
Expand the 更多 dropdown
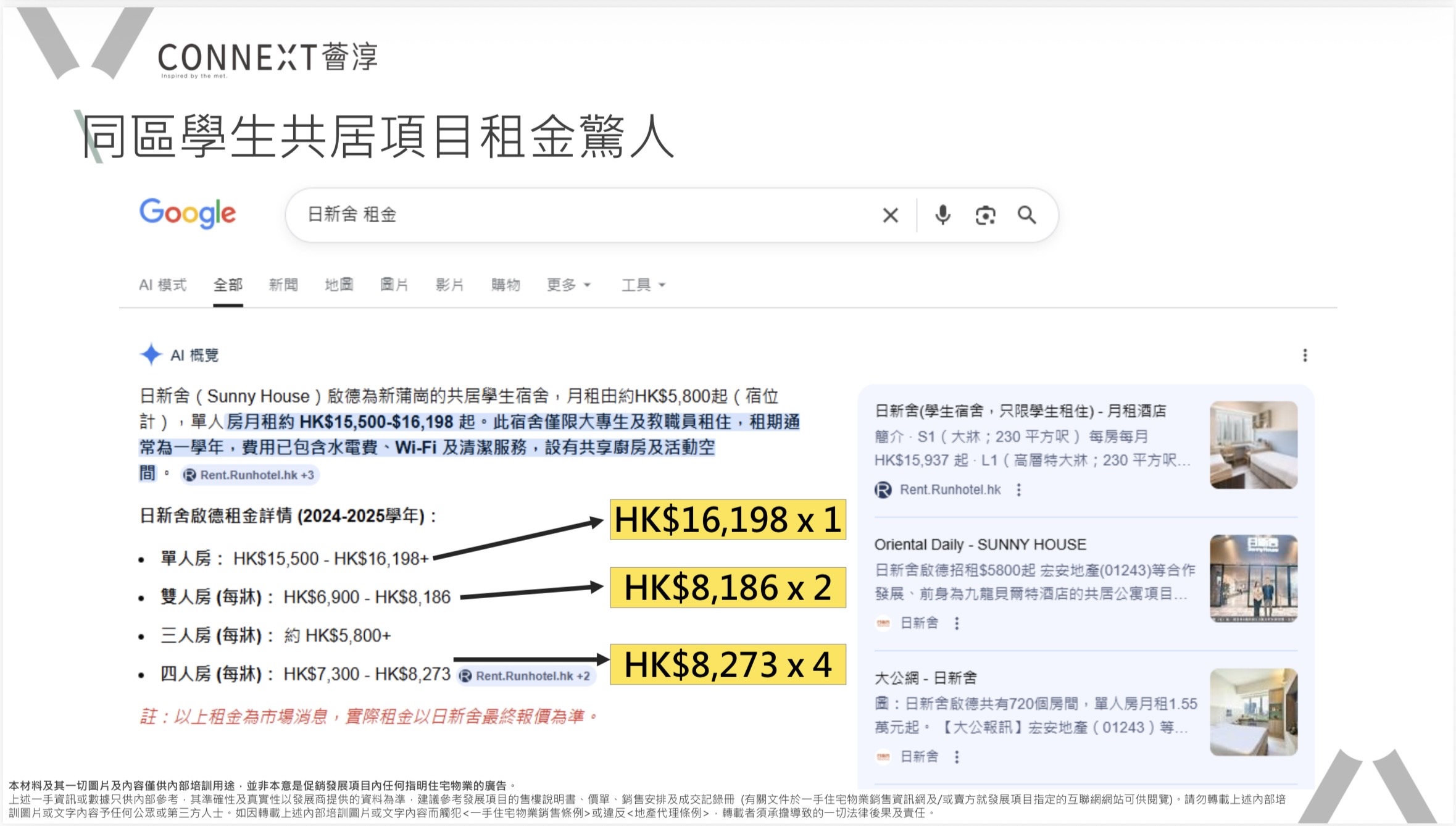point(568,285)
